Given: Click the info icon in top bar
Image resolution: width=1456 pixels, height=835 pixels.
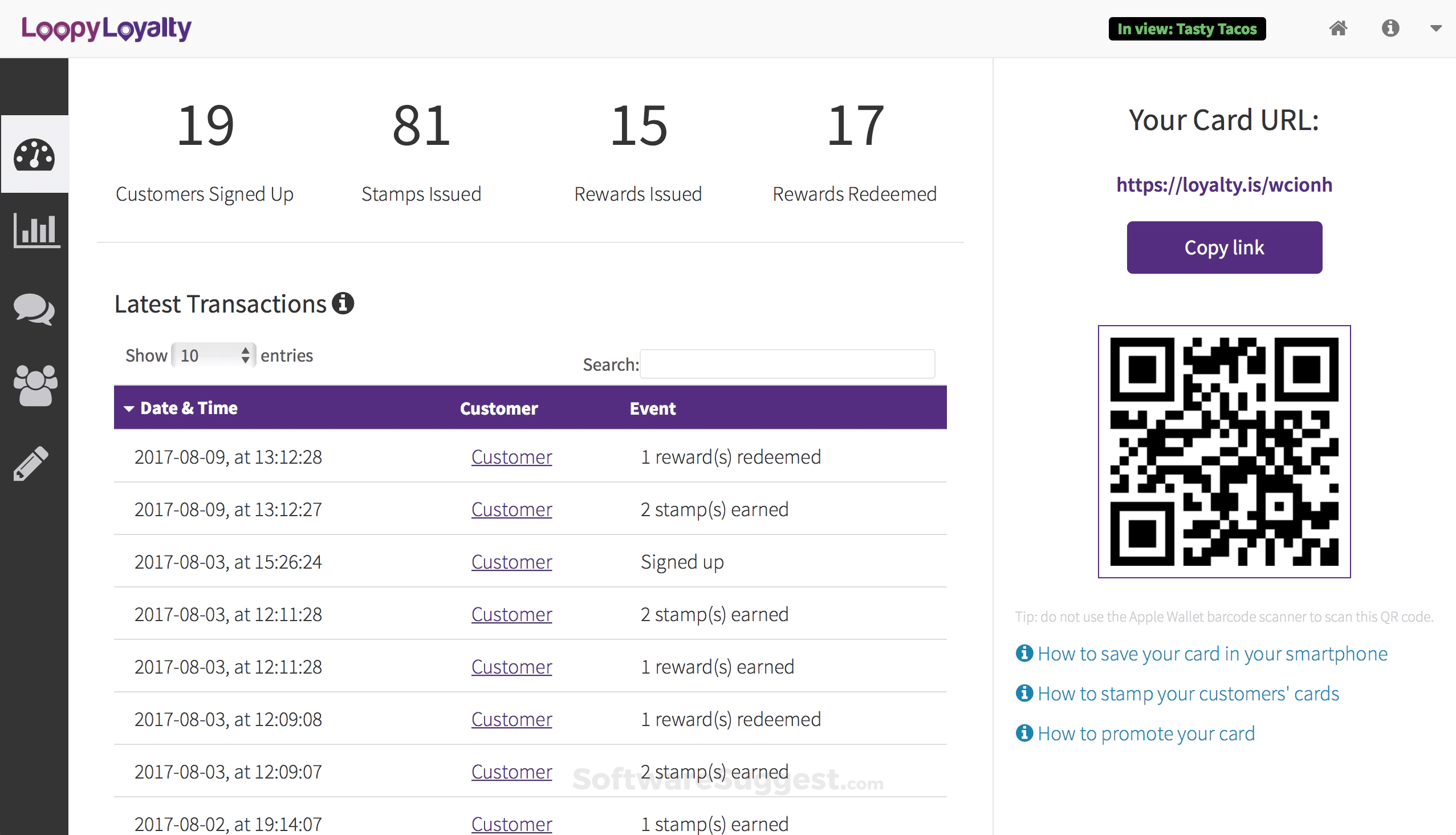Looking at the screenshot, I should pyautogui.click(x=1390, y=28).
